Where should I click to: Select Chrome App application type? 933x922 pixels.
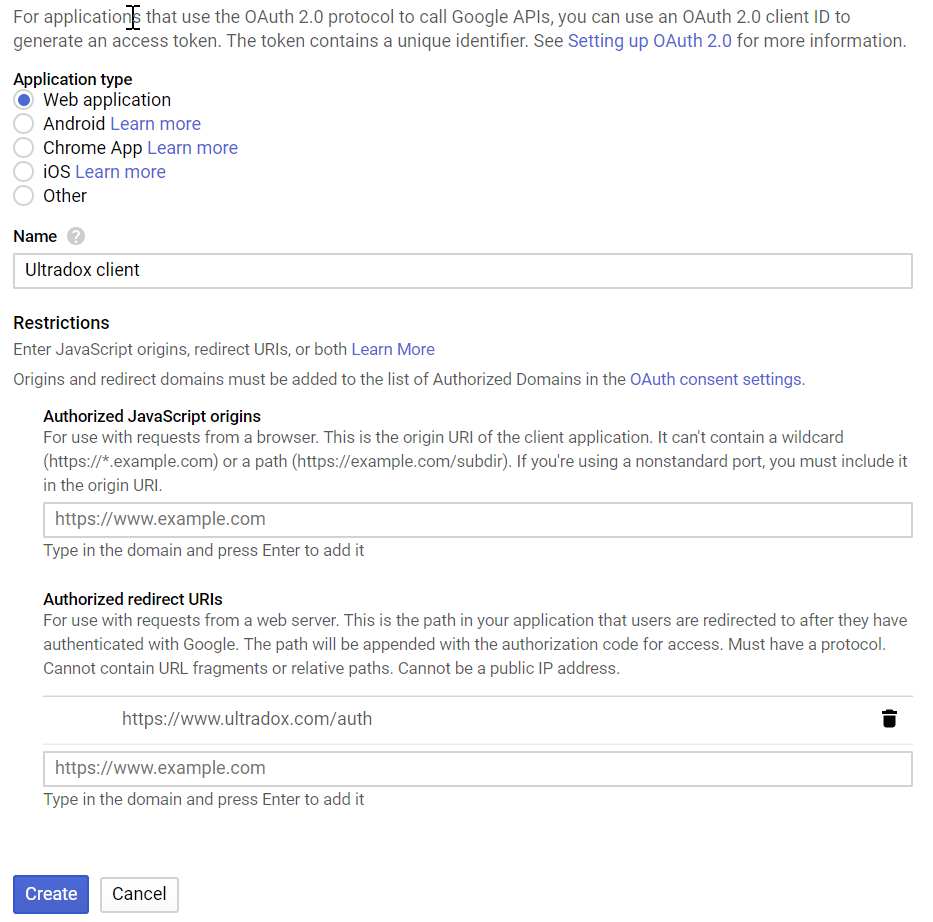pyautogui.click(x=24, y=148)
